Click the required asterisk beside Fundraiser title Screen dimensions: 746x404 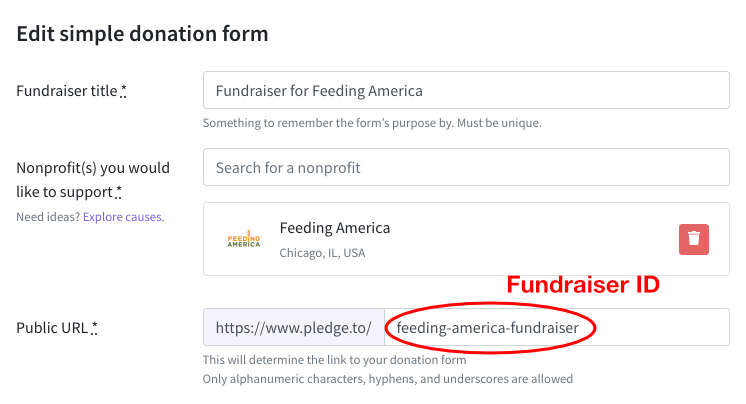[124, 91]
